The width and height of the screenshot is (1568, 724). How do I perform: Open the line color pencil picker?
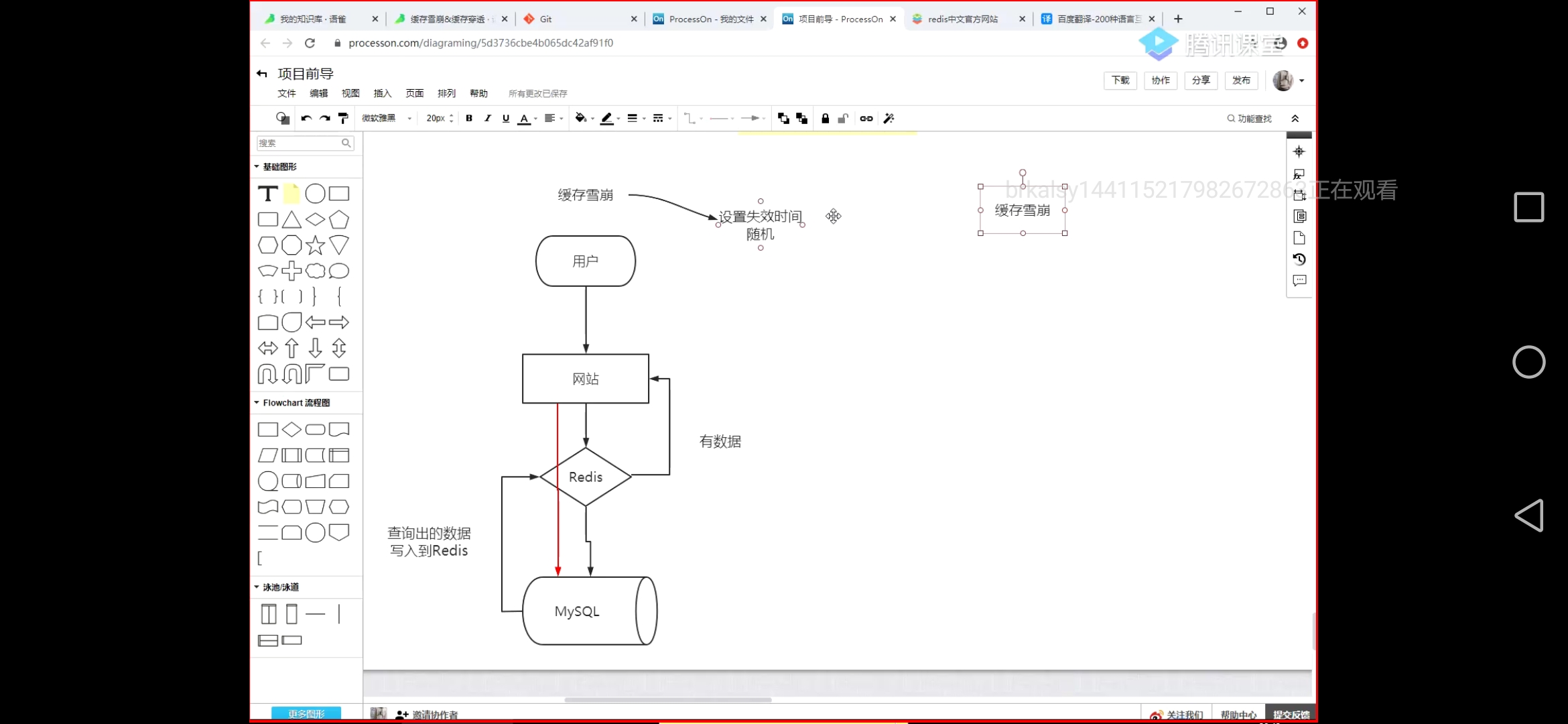click(610, 119)
